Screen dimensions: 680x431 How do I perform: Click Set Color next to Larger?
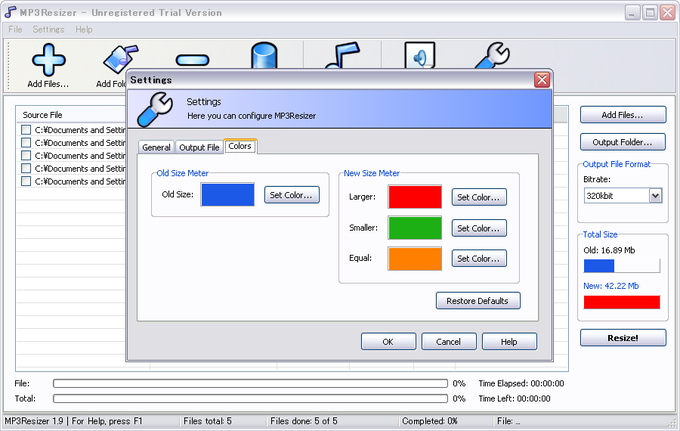(479, 197)
